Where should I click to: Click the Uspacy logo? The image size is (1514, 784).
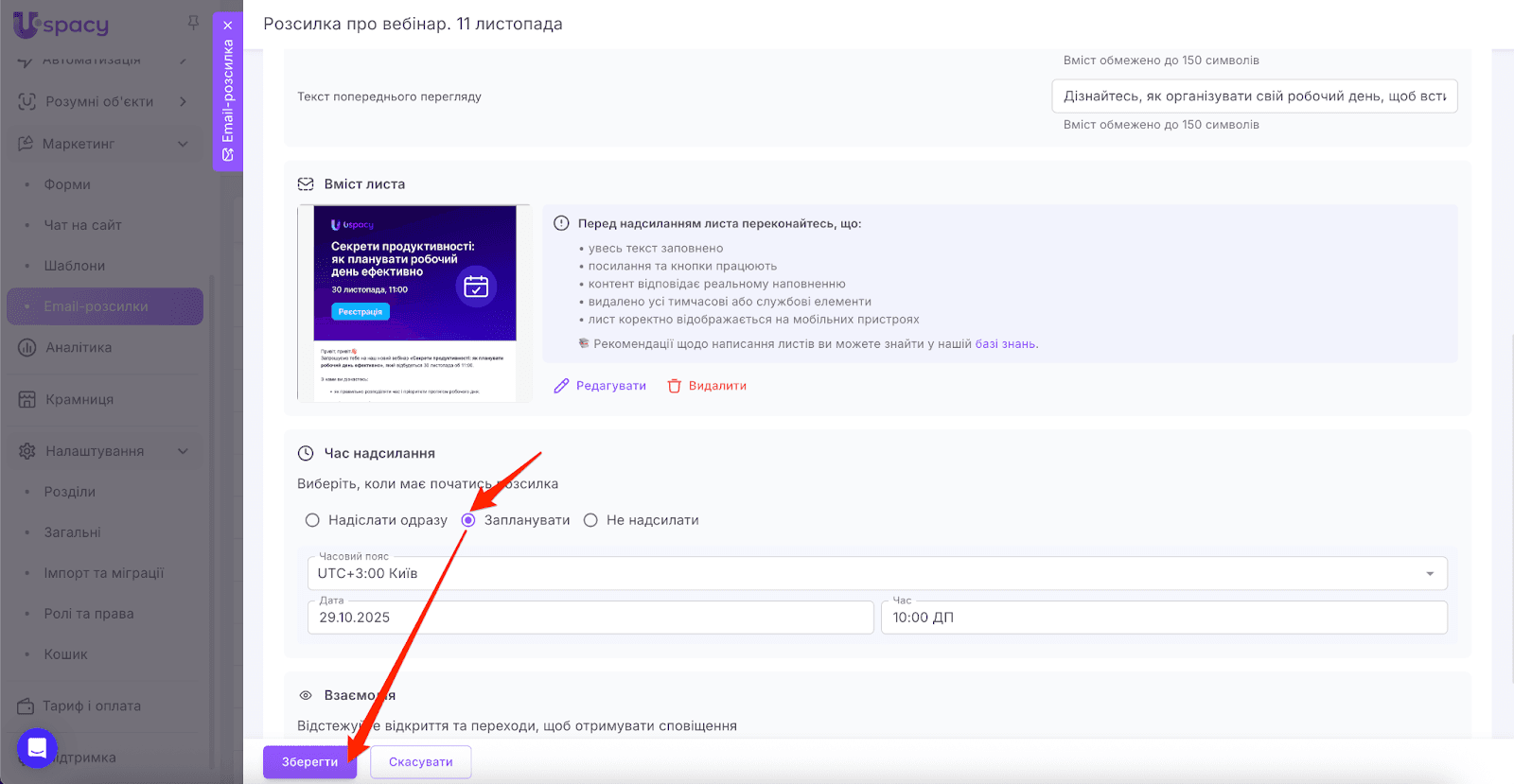62,25
